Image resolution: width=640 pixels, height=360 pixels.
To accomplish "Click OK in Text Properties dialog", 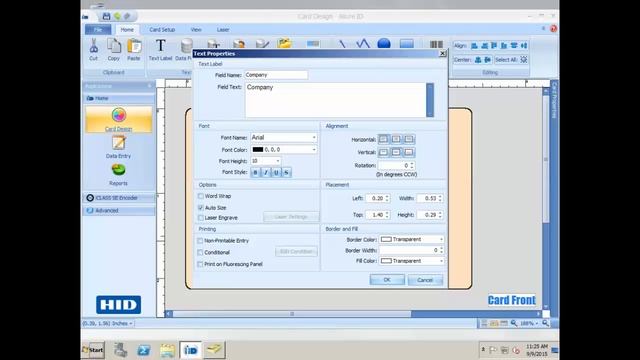I will 387,280.
